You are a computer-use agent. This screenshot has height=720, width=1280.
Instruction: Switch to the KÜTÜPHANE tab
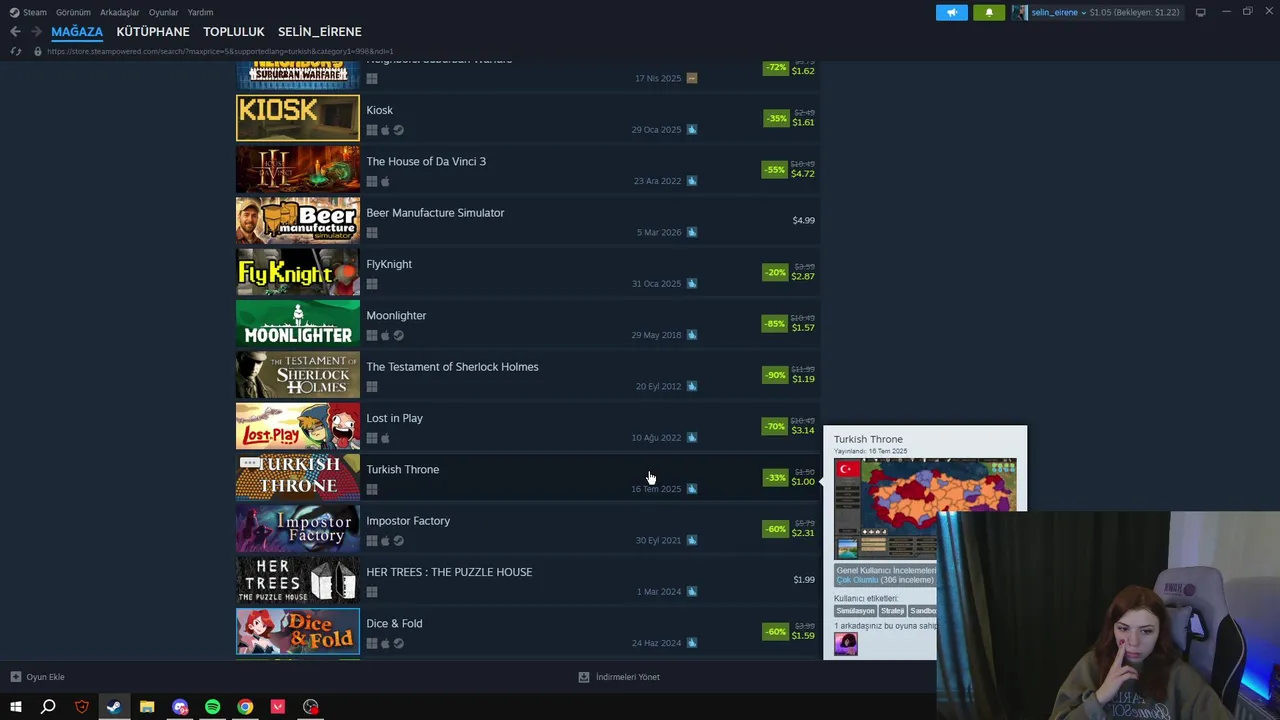point(153,32)
